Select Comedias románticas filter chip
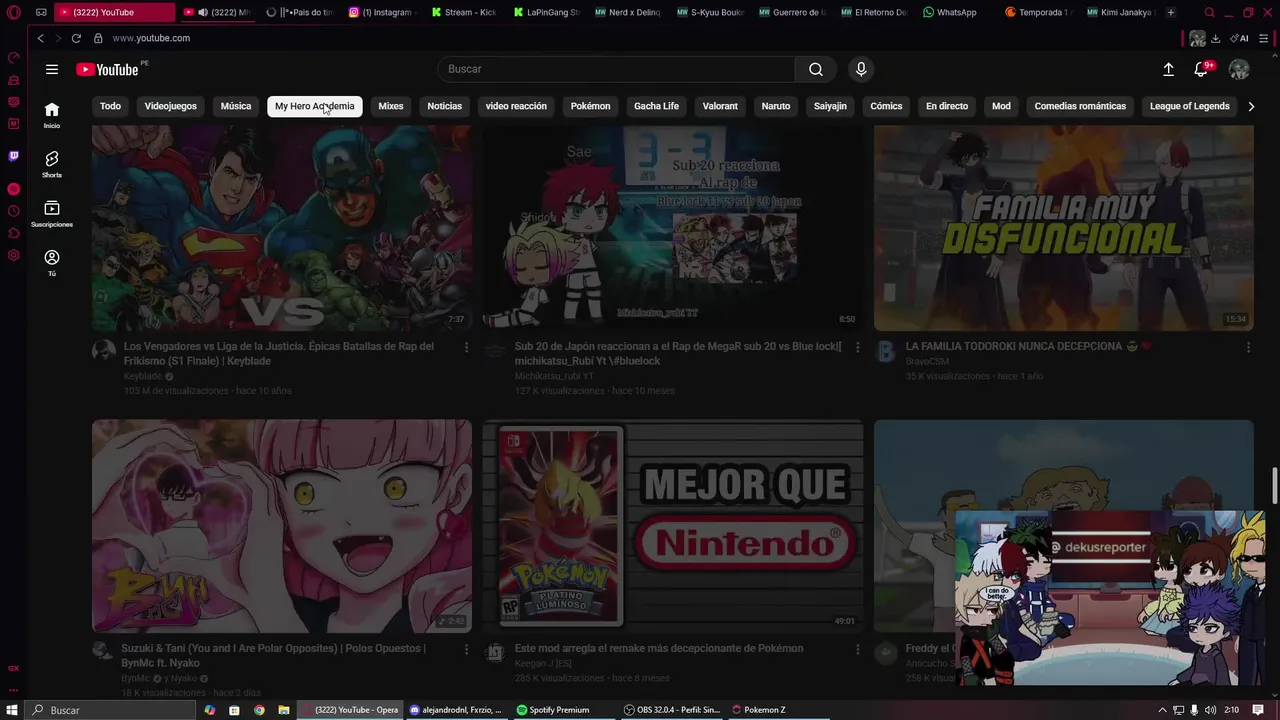This screenshot has width=1280, height=720. [x=1080, y=106]
